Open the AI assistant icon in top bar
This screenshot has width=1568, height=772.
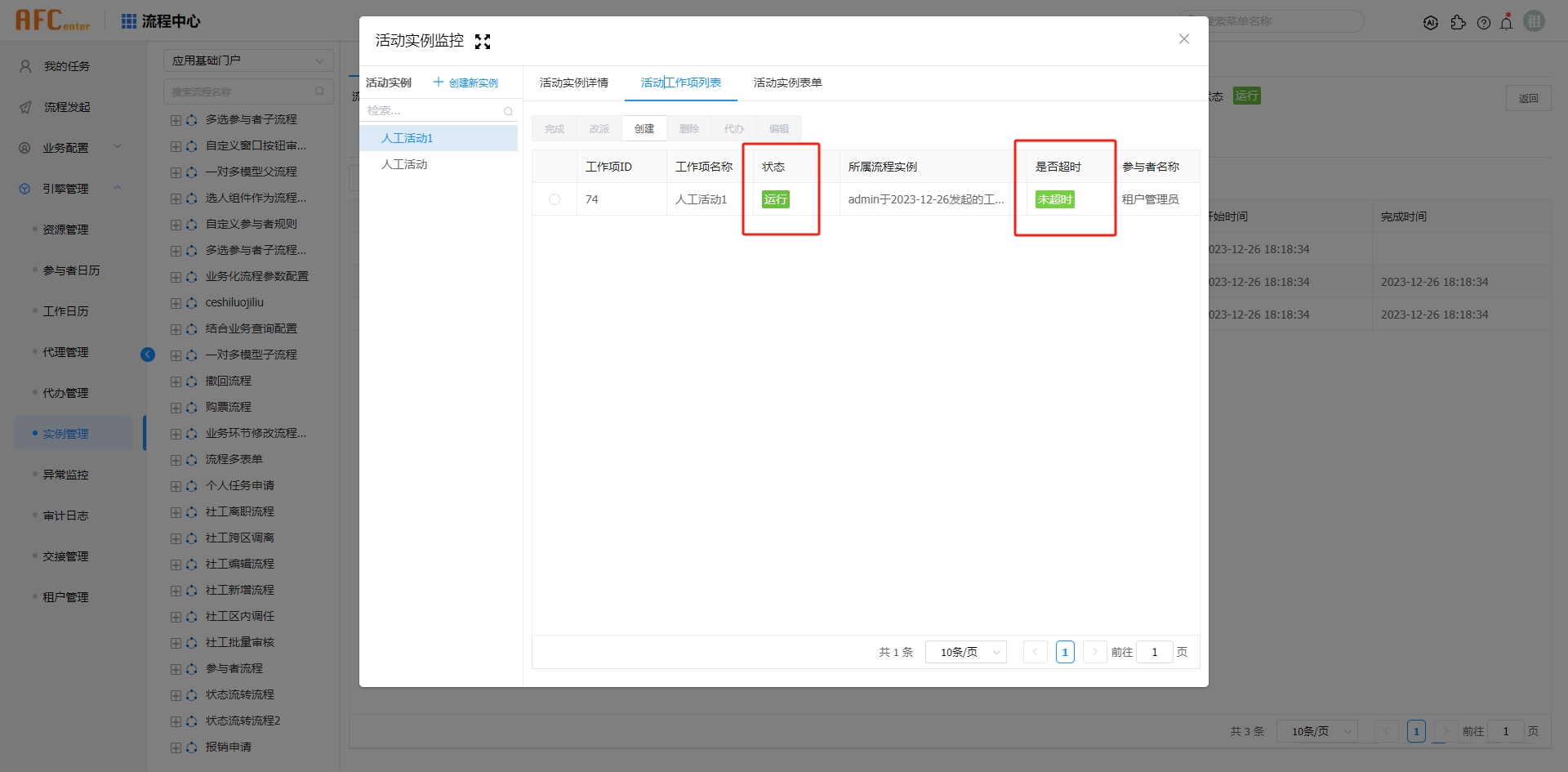pos(1432,22)
